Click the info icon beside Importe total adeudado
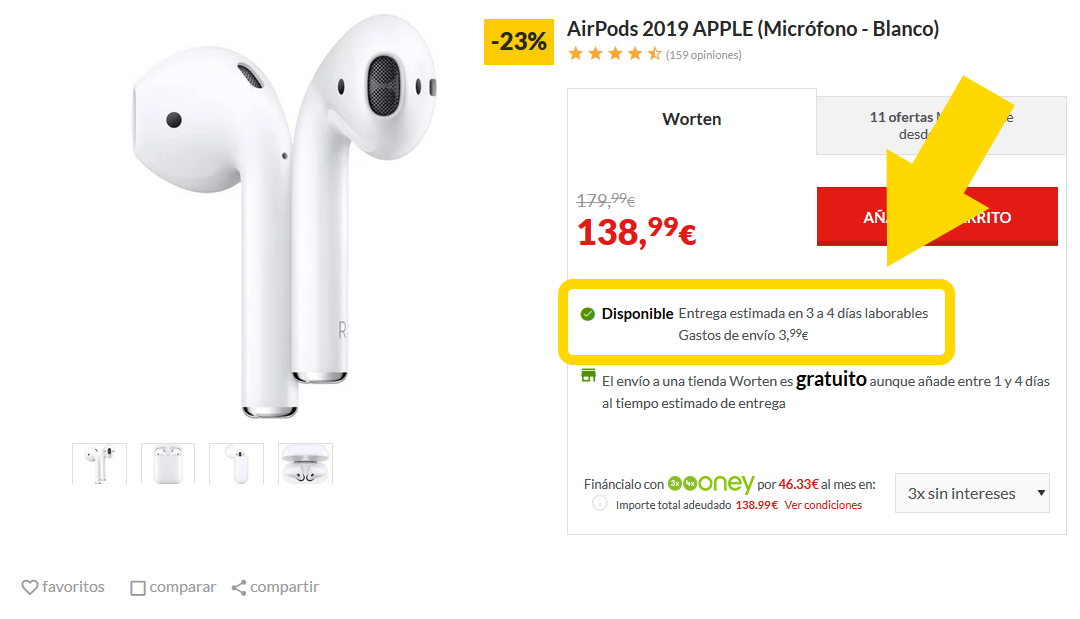This screenshot has width=1080, height=619. (600, 503)
